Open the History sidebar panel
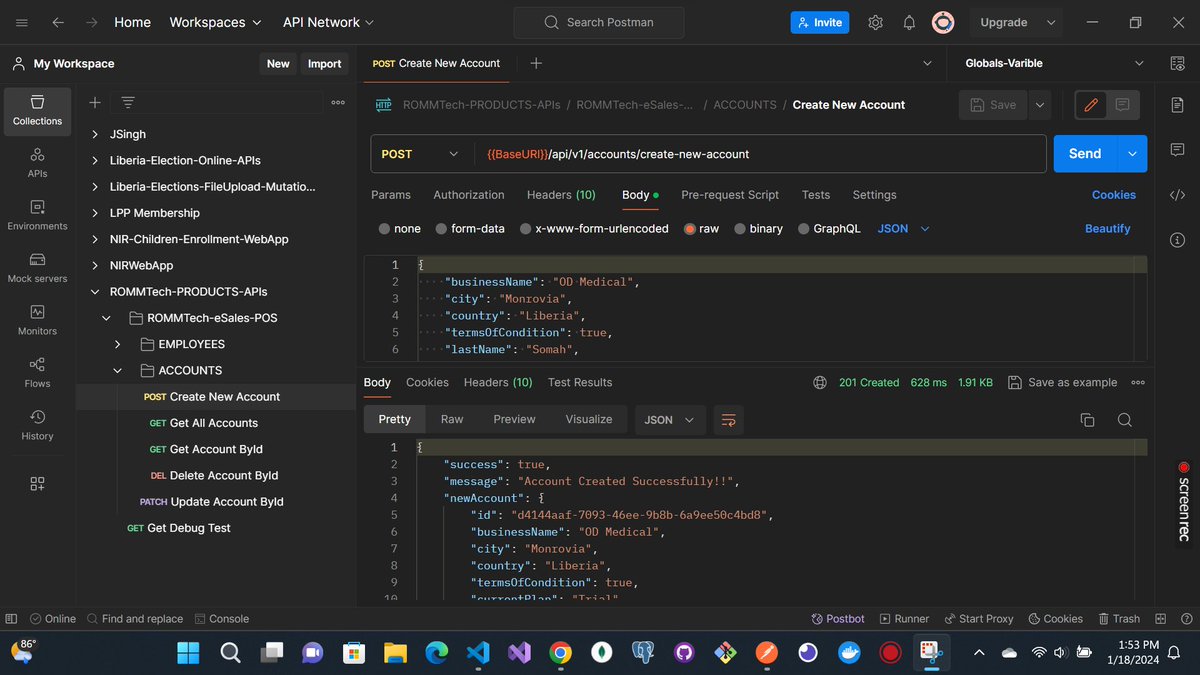The width and height of the screenshot is (1200, 675). click(x=37, y=425)
